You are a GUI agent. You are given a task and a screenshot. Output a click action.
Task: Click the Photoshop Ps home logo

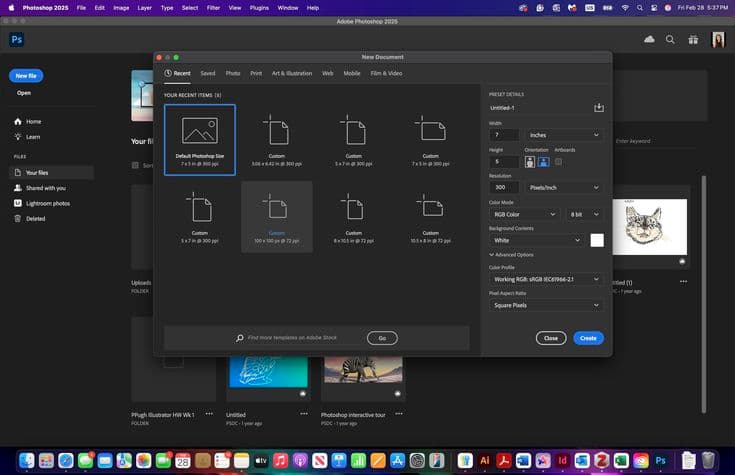coord(16,40)
